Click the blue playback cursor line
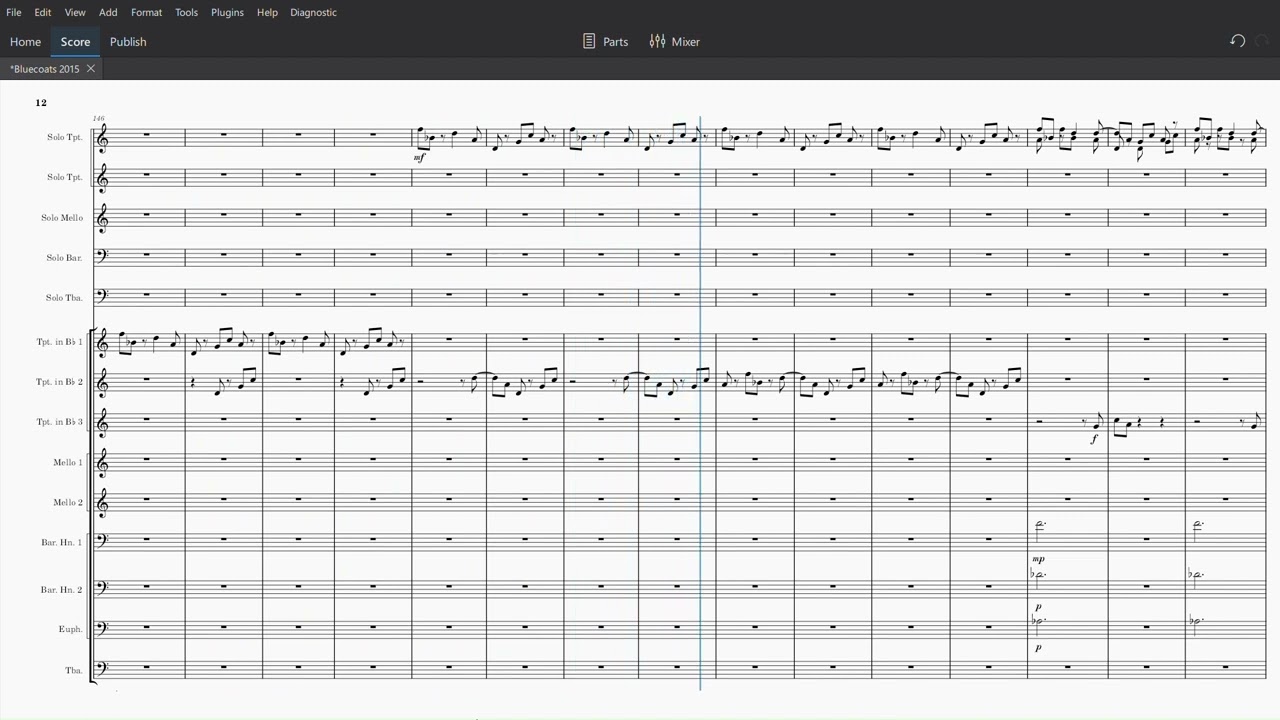The image size is (1280, 720). pyautogui.click(x=700, y=403)
